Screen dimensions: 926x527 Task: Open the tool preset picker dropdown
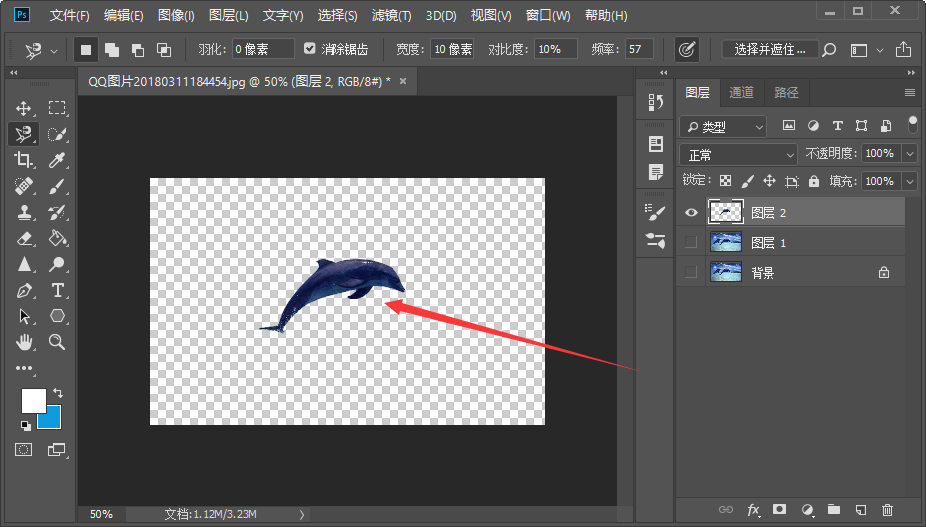tap(54, 51)
